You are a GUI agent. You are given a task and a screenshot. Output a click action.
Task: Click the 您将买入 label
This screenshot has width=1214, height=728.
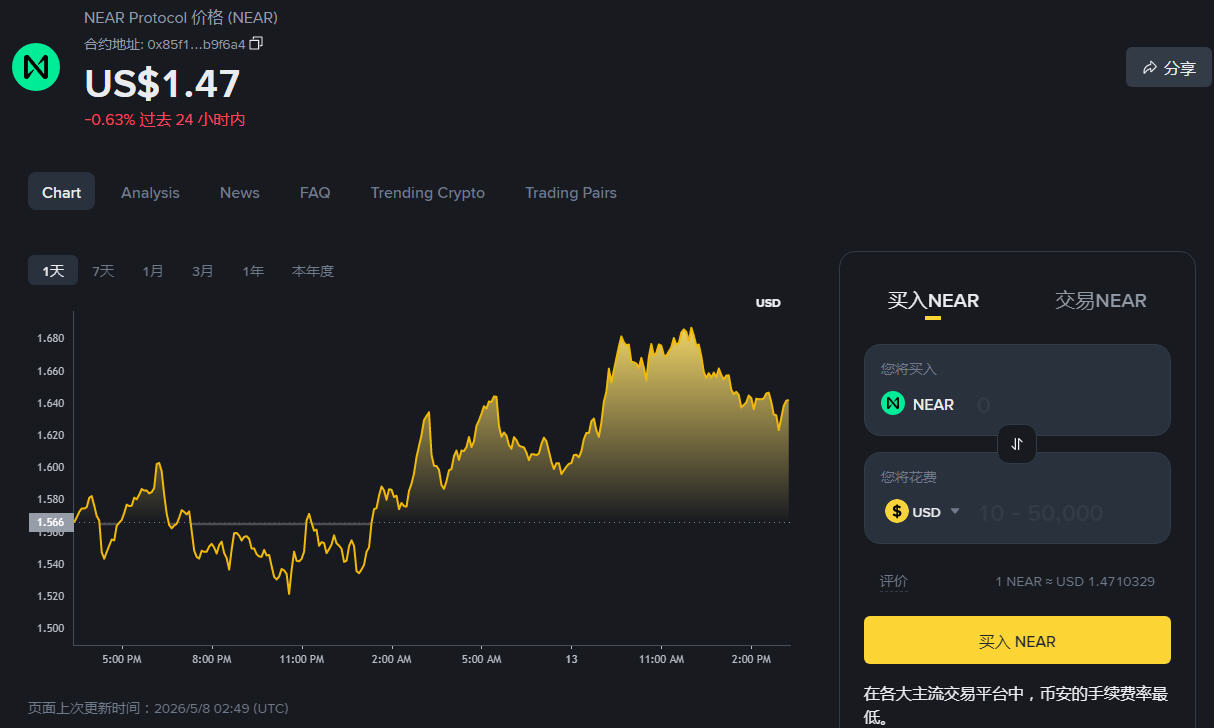909,369
